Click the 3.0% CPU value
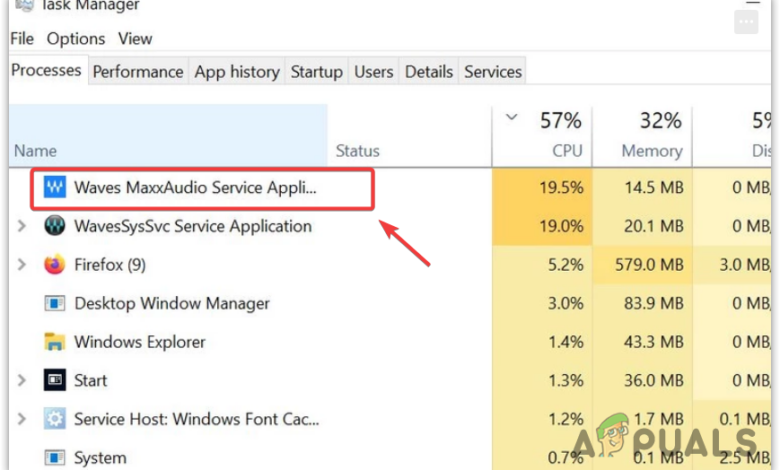The image size is (780, 470). tap(566, 303)
